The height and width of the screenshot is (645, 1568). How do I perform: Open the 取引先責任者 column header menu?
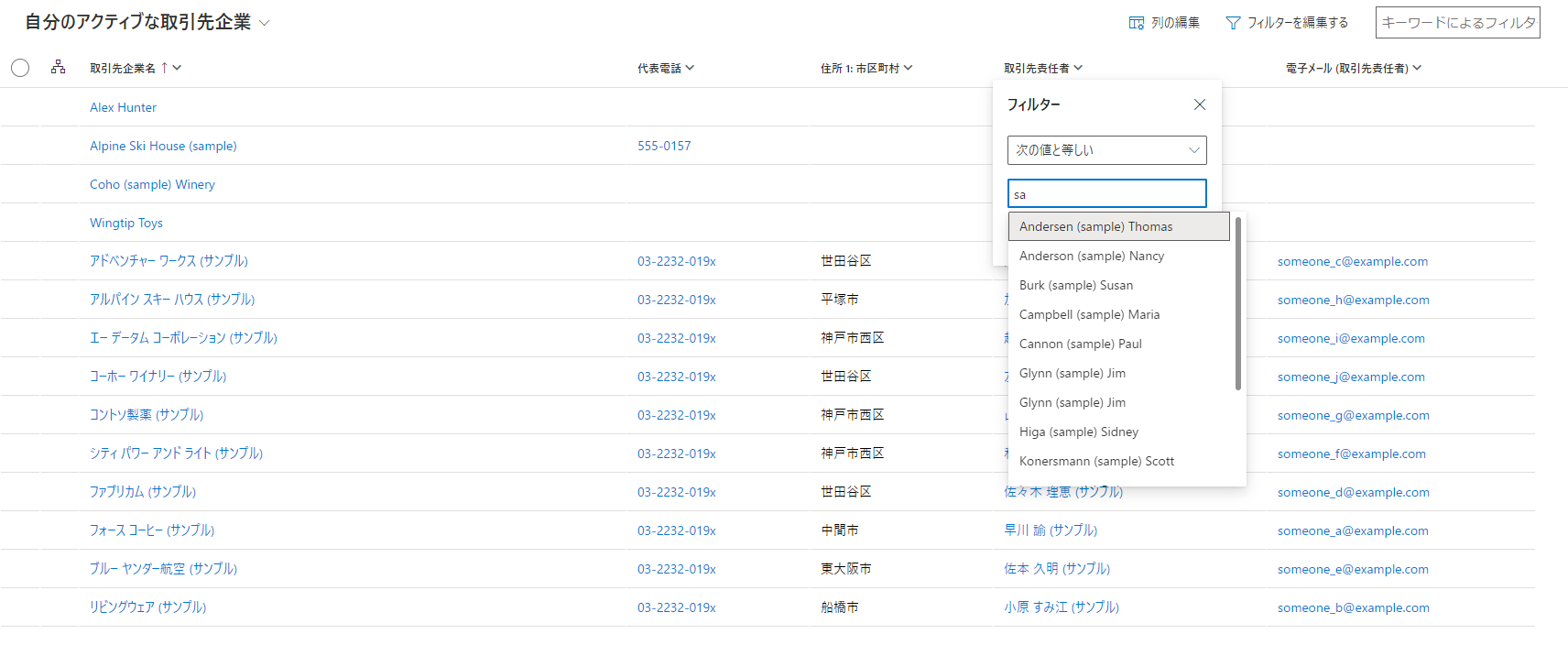(1043, 68)
